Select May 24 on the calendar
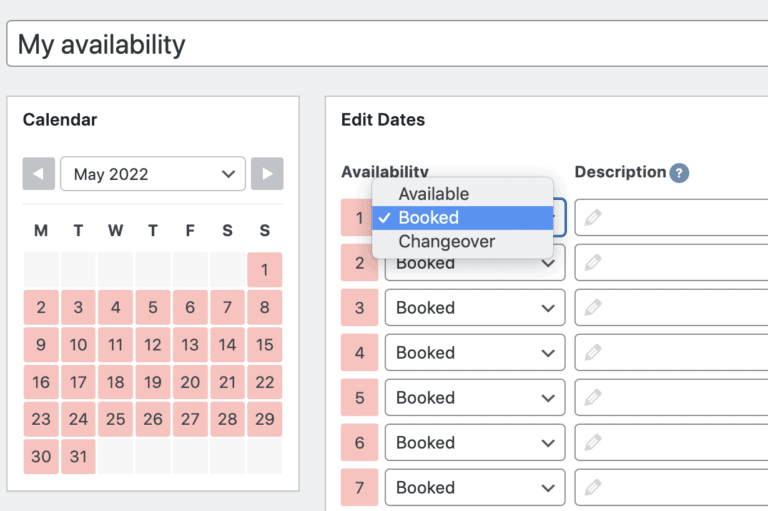This screenshot has height=511, width=768. point(78,419)
